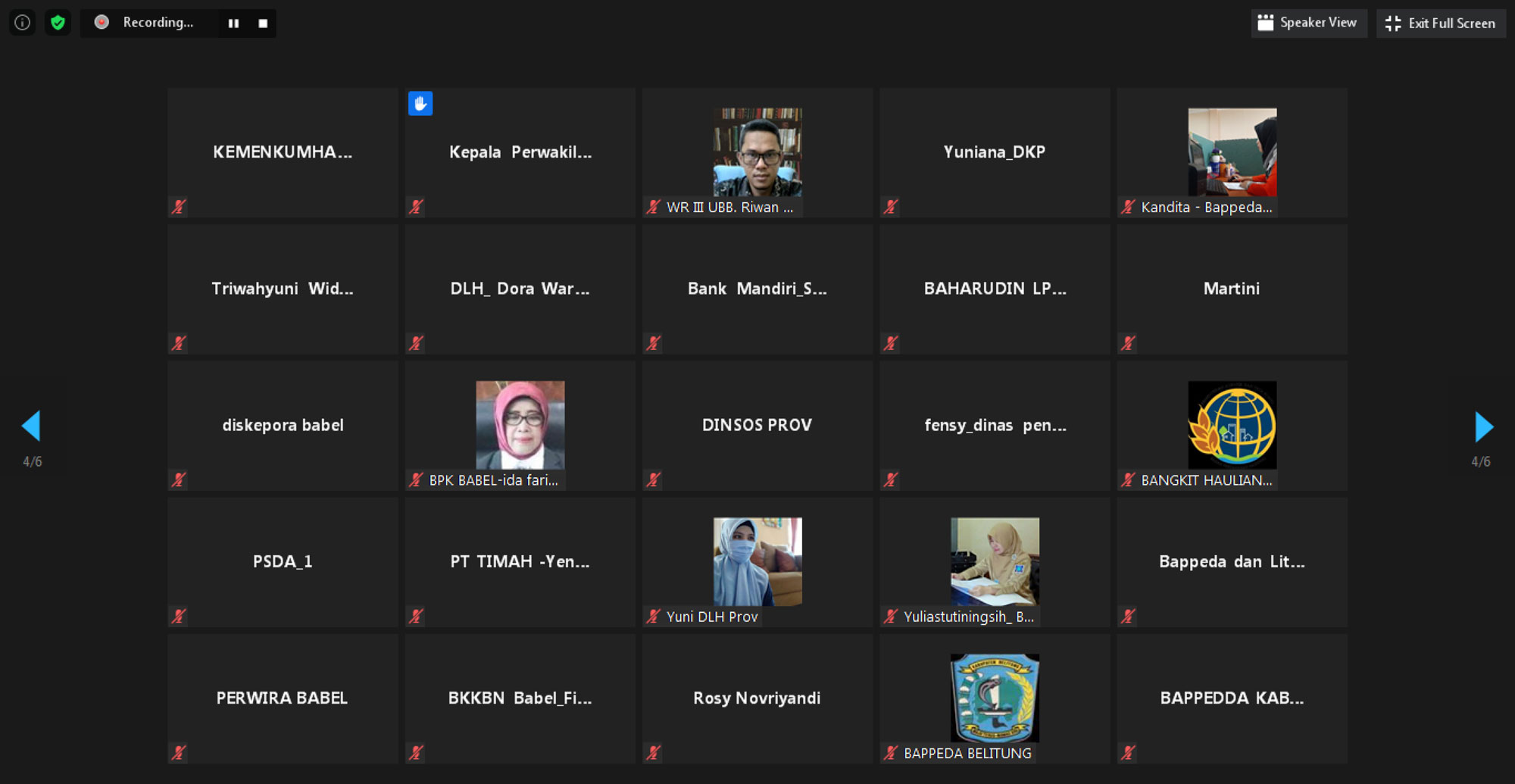This screenshot has height=784, width=1515.
Task: Click muted mic icon on Martini tile
Action: pos(1128,343)
